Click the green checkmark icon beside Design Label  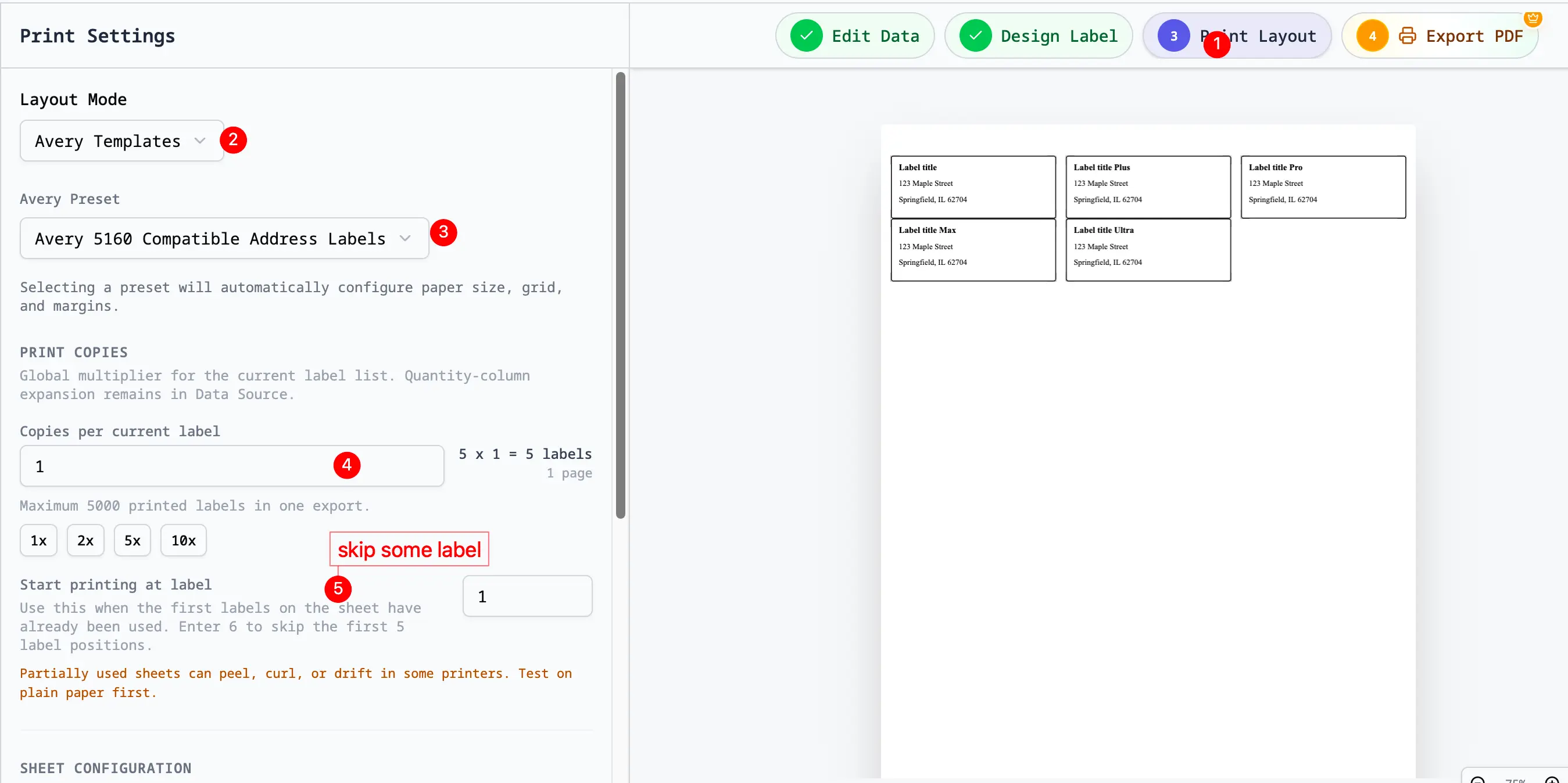[975, 36]
